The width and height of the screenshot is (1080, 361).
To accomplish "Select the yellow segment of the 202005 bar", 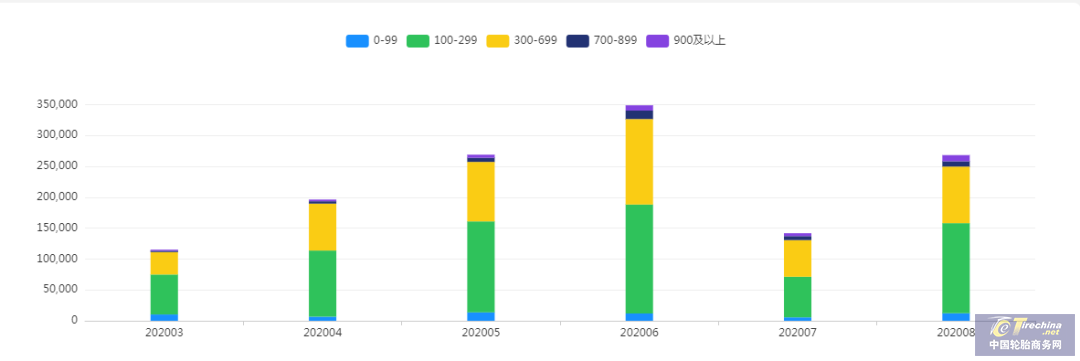I will (481, 192).
